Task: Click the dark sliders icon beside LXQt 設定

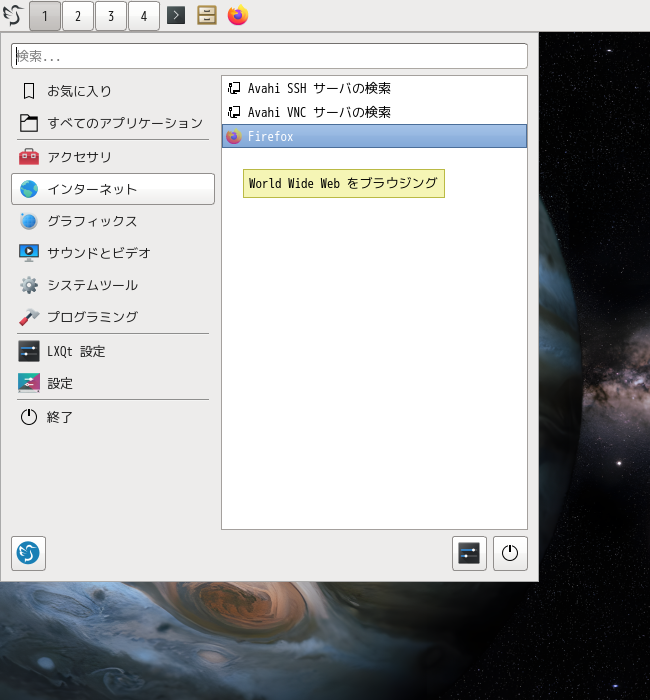Action: (x=29, y=351)
